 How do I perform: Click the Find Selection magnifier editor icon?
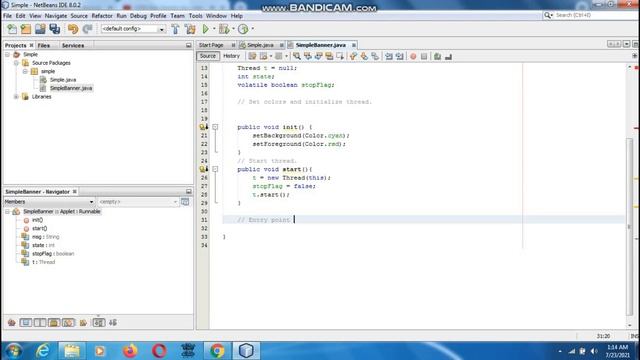[x=297, y=56]
